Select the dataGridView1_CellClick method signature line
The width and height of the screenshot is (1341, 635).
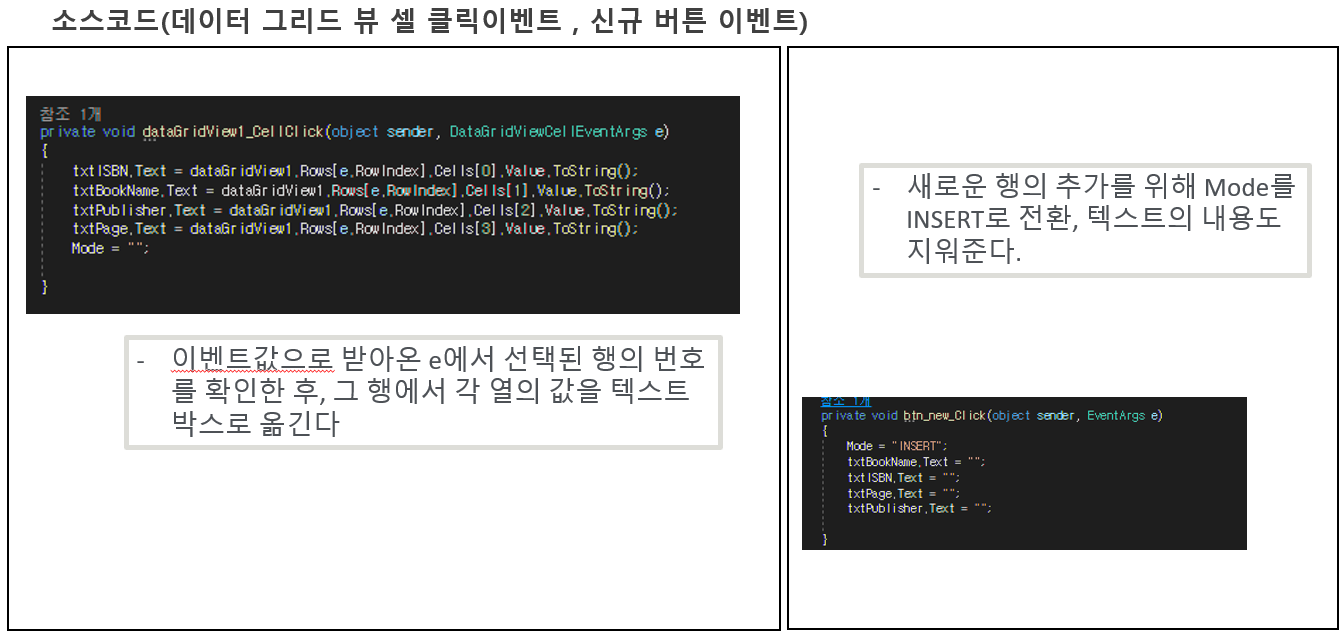354,131
